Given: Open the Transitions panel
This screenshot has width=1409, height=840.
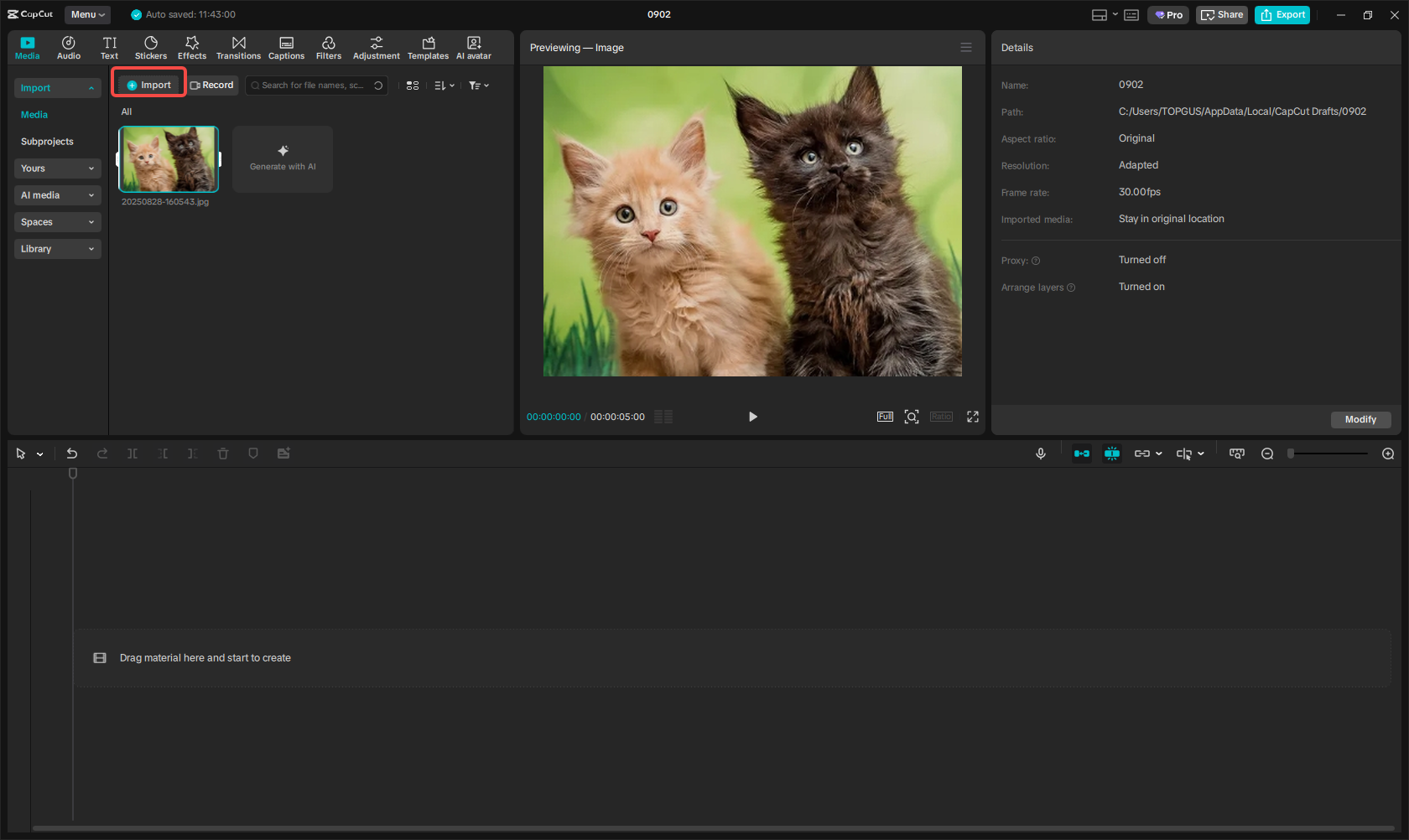Looking at the screenshot, I should (x=238, y=46).
